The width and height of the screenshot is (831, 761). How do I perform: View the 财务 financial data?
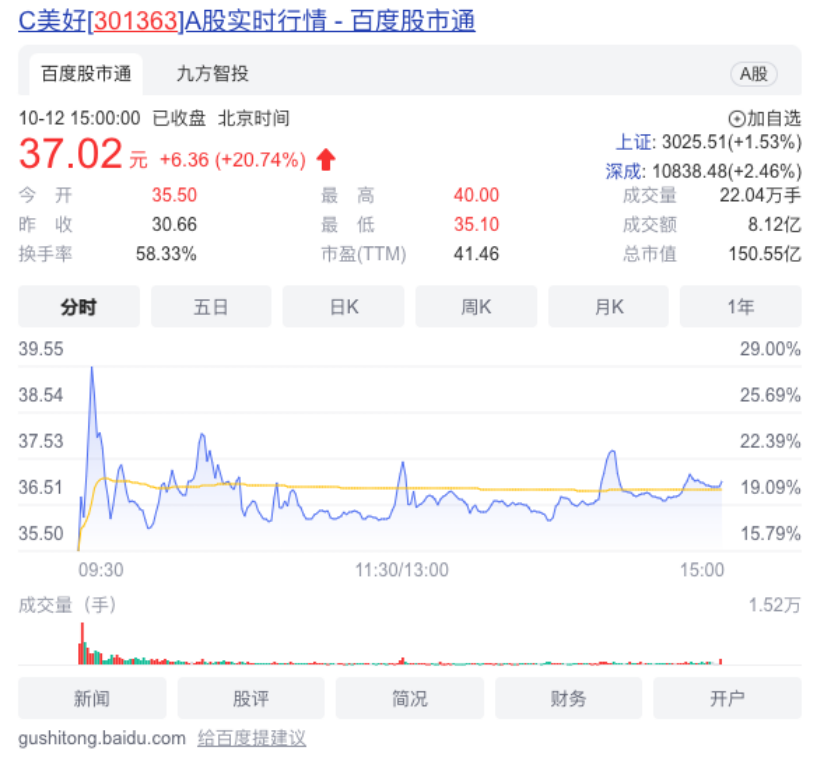pyautogui.click(x=568, y=698)
